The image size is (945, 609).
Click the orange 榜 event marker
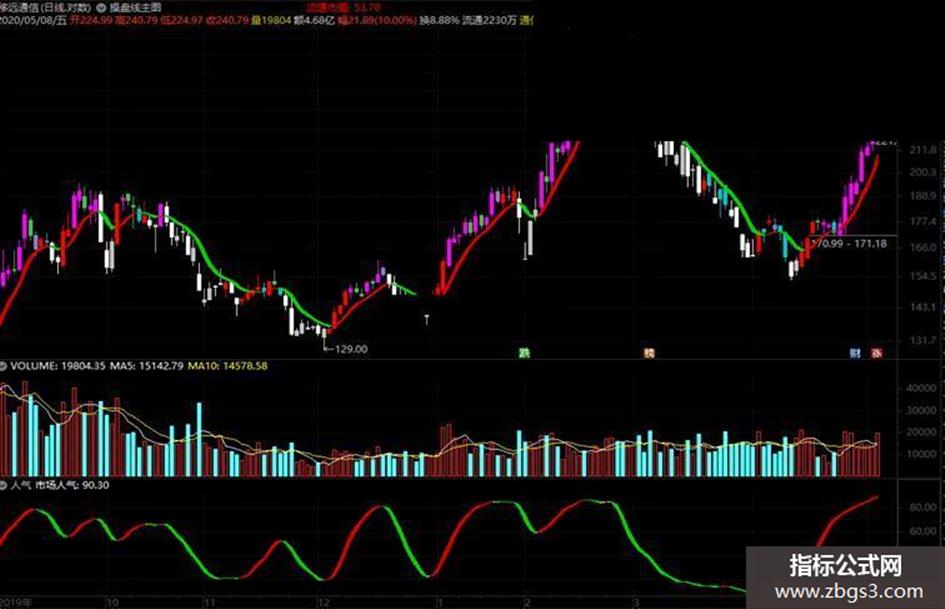click(648, 353)
